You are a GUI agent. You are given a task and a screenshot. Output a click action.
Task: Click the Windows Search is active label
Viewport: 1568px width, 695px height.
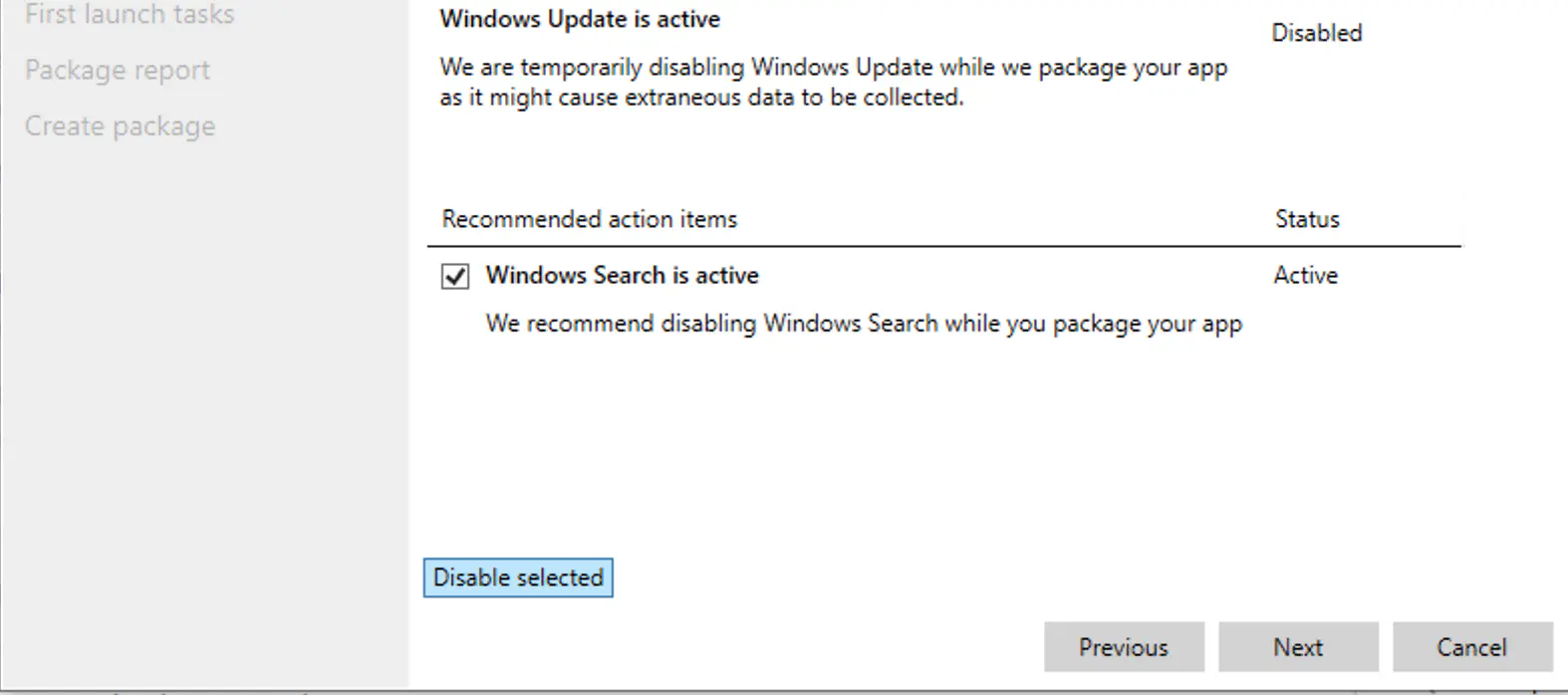click(622, 276)
